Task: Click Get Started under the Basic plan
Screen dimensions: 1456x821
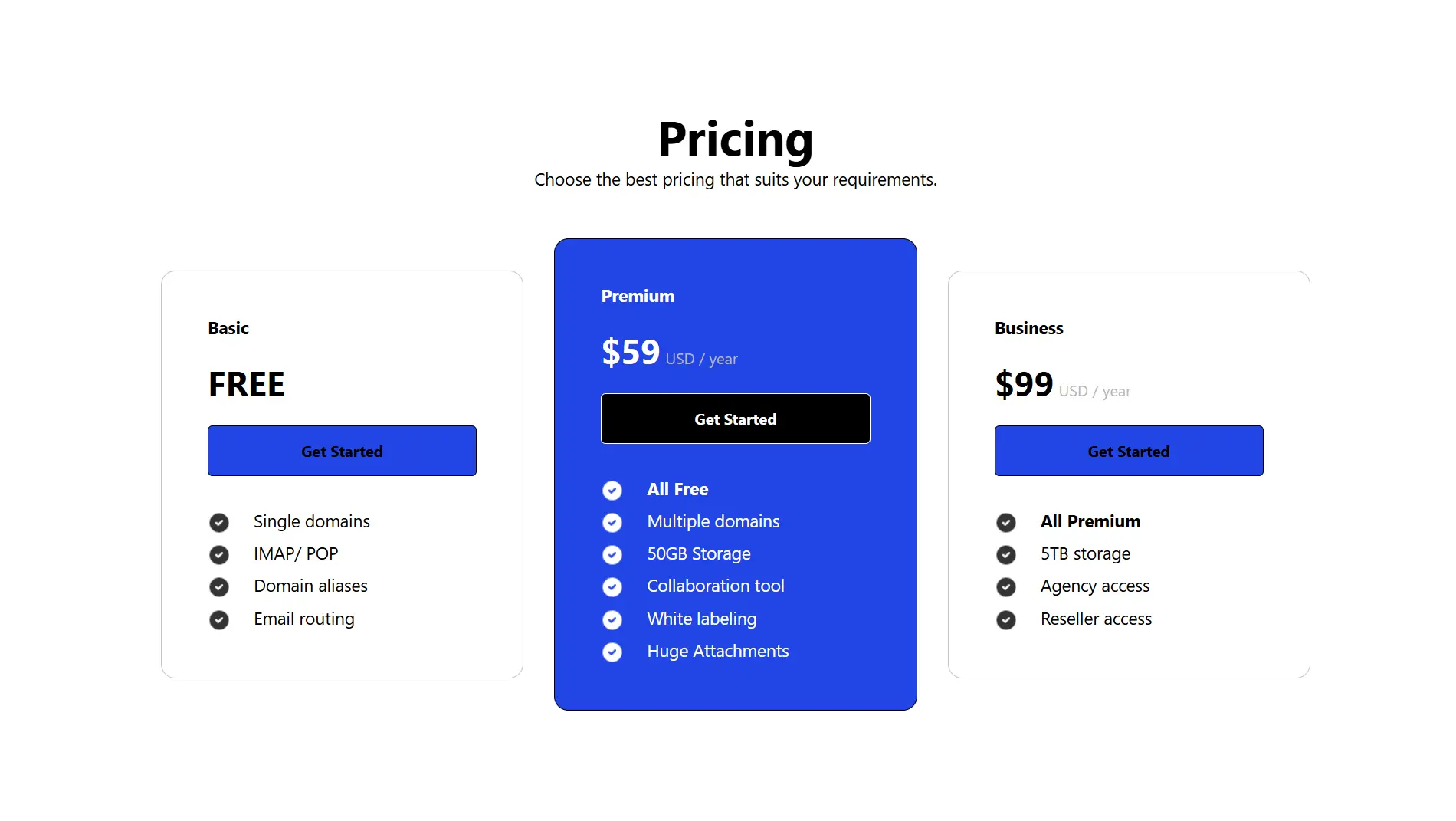Action: 342,451
